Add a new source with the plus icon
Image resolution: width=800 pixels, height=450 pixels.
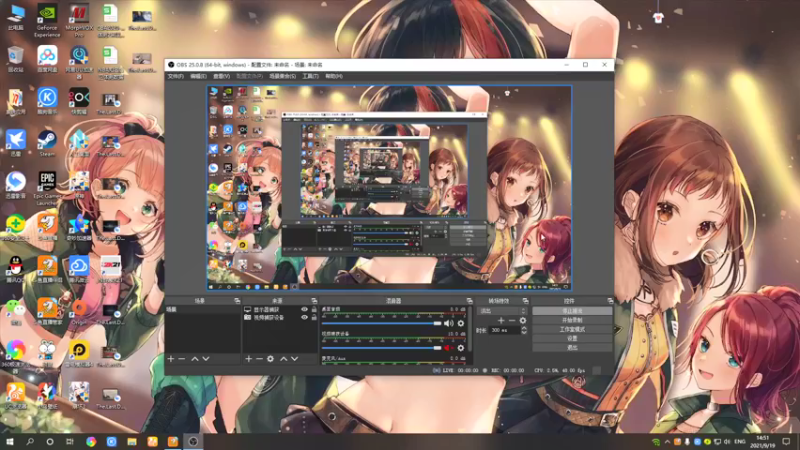pos(248,359)
